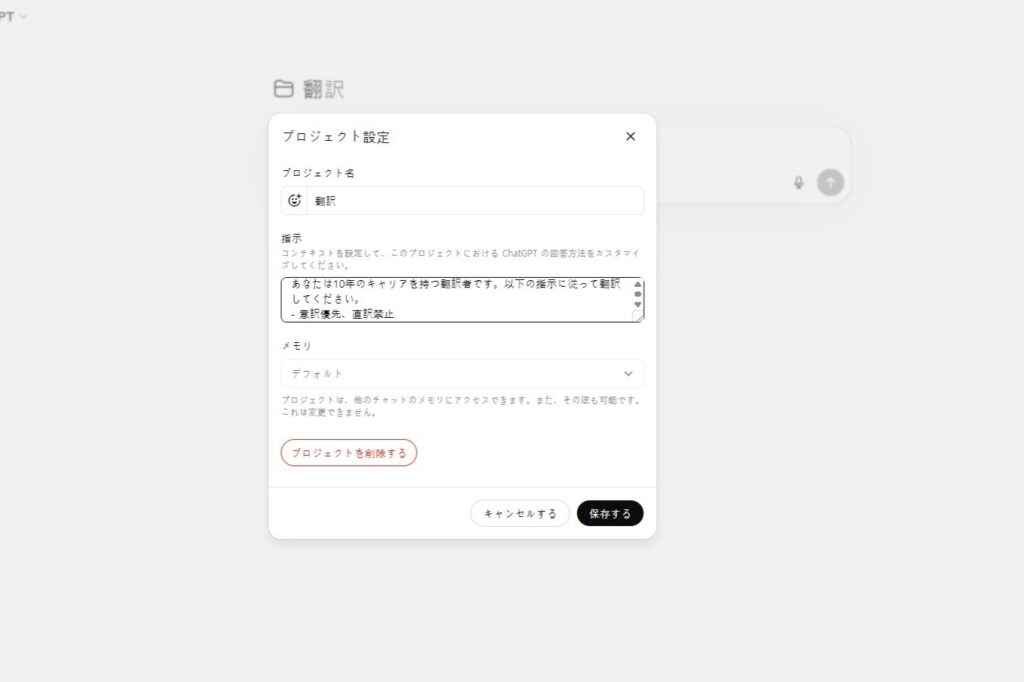Click the chevron on the メモリ selector
1024x682 pixels.
coord(629,373)
